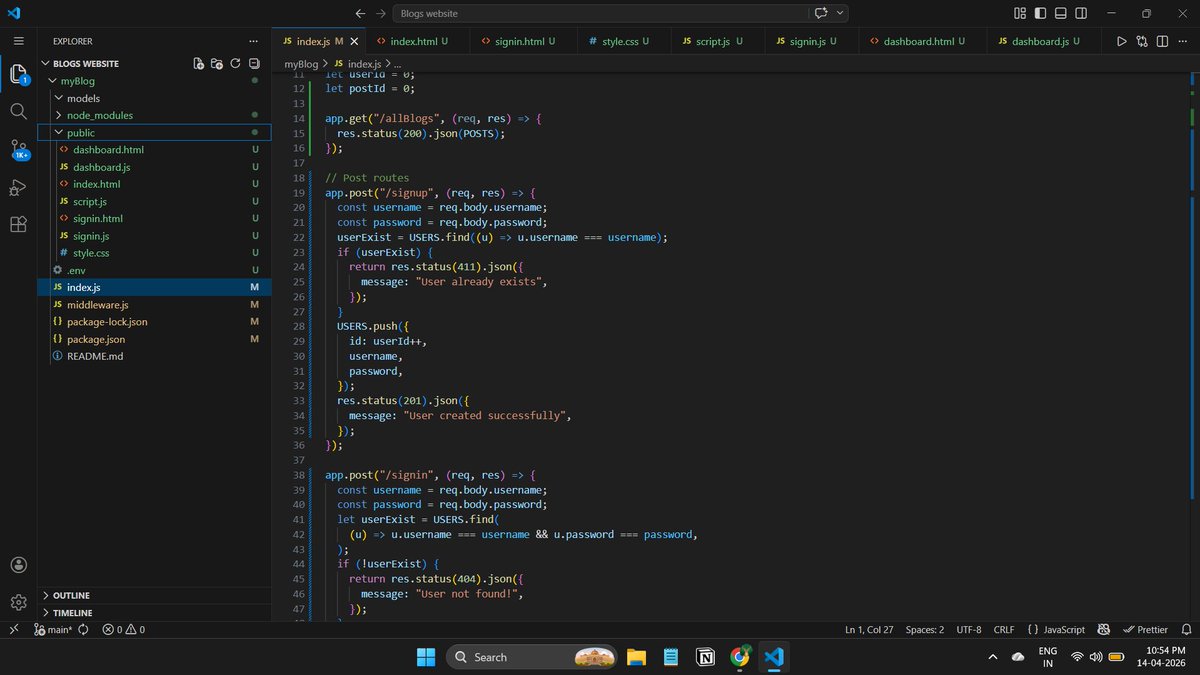Open the Explorer view in activity bar
The width and height of the screenshot is (1200, 675).
pos(18,73)
